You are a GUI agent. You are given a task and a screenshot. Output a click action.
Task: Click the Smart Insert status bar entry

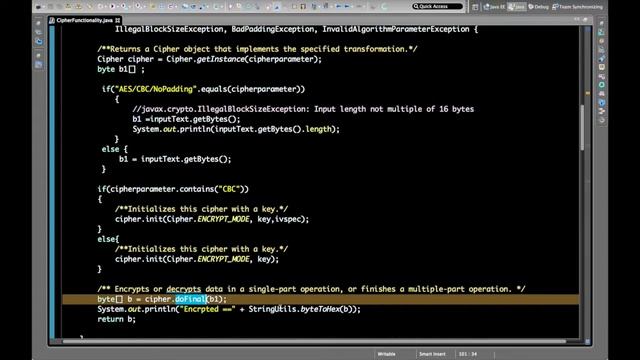click(432, 354)
